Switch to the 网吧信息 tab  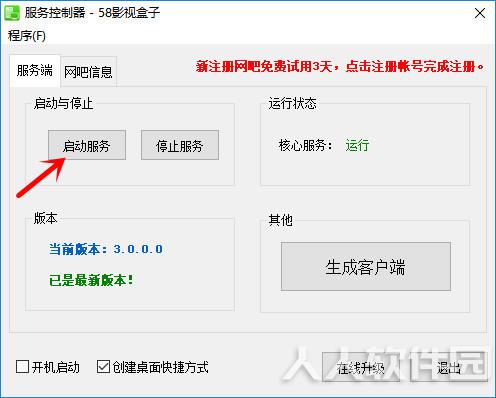point(88,72)
